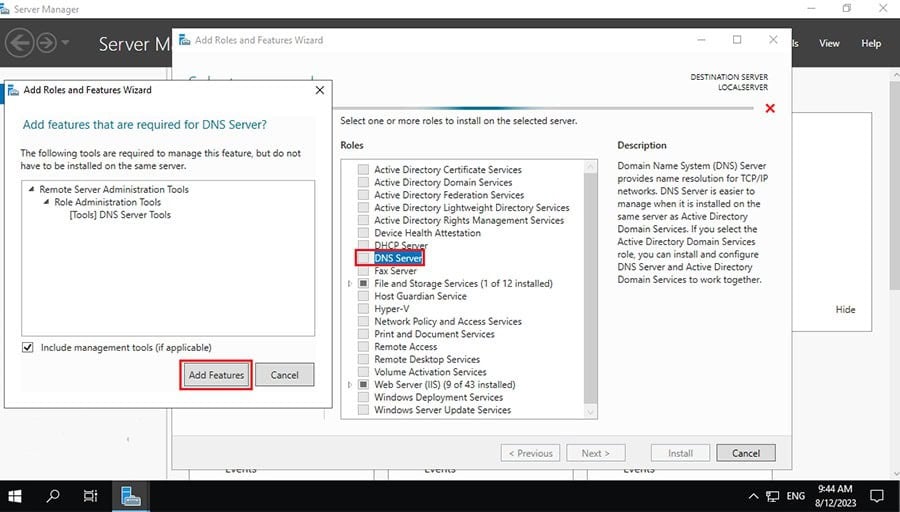Check Active Directory Domain Services
Image resolution: width=900 pixels, height=512 pixels.
[363, 182]
